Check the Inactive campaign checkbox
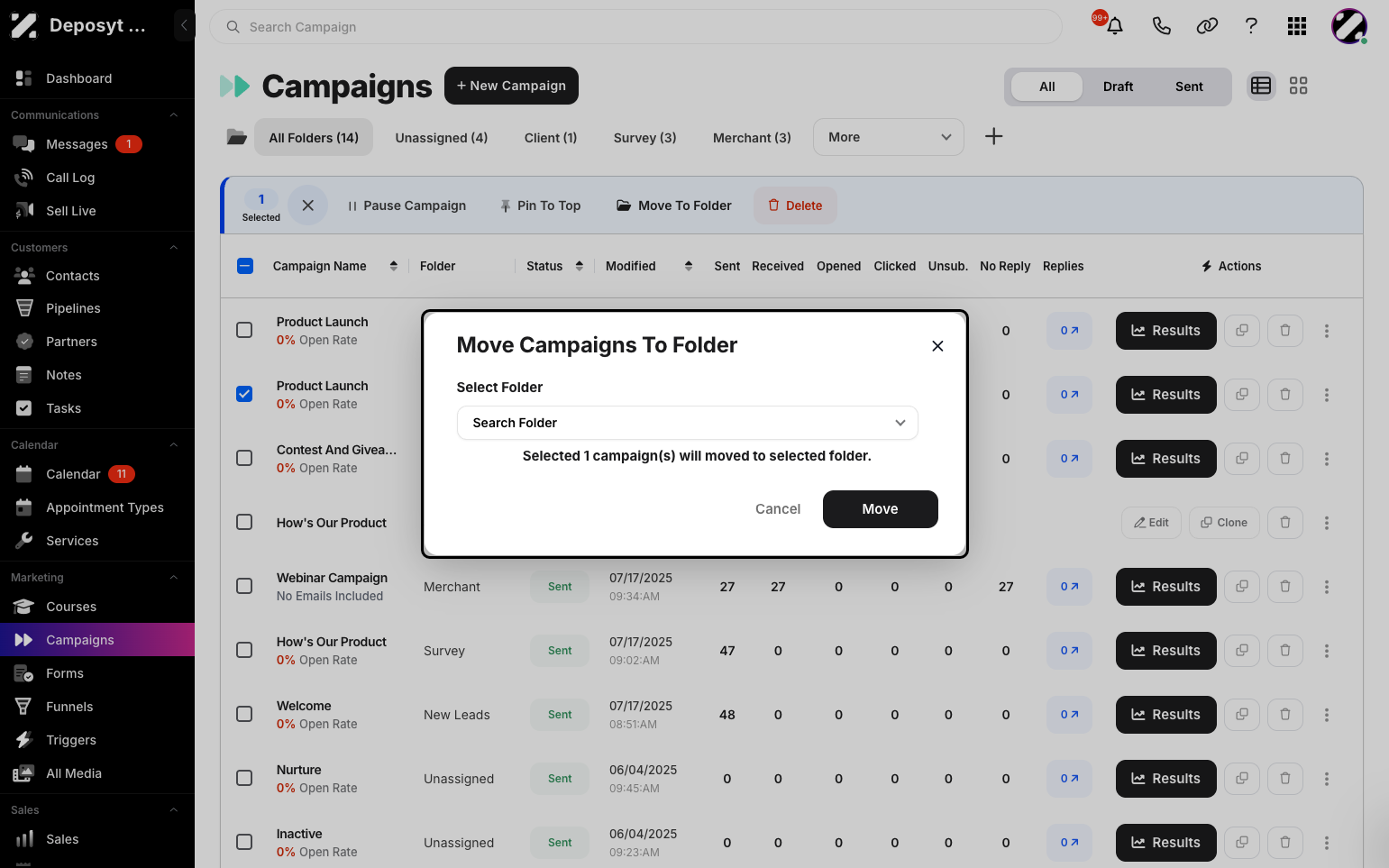1389x868 pixels. [x=244, y=842]
